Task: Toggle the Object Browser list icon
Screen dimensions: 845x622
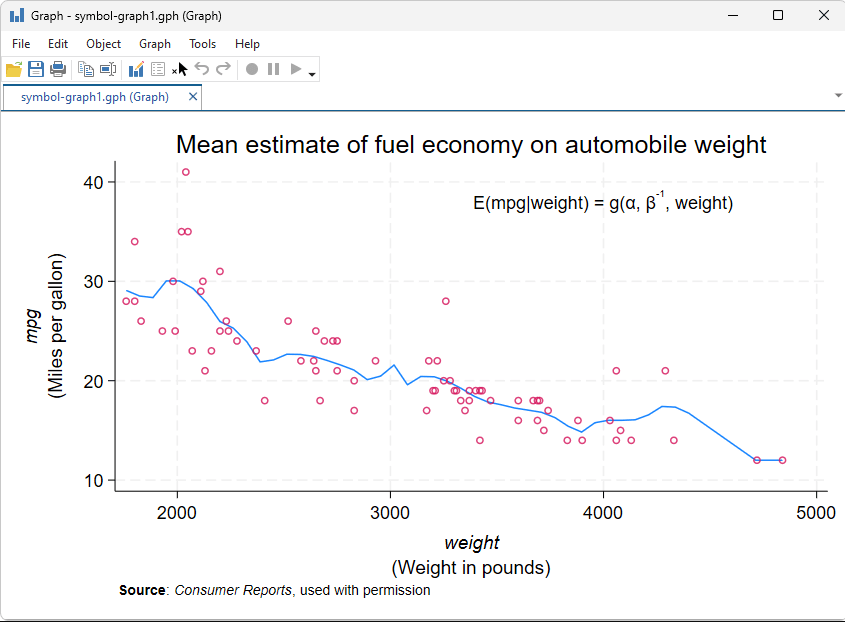Action: (158, 69)
